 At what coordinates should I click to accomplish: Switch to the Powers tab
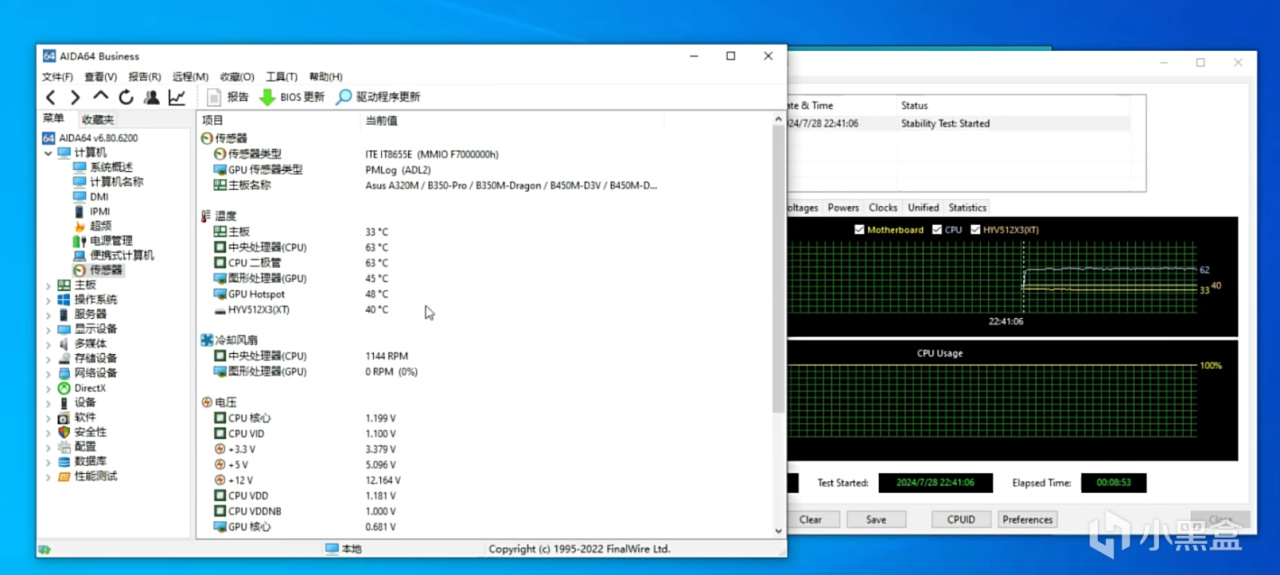(843, 208)
